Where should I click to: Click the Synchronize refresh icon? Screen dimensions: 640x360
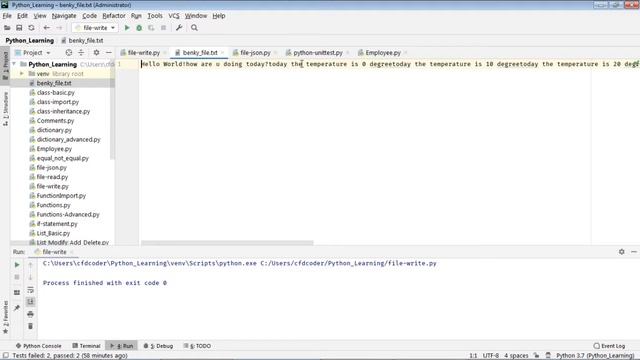(31, 28)
